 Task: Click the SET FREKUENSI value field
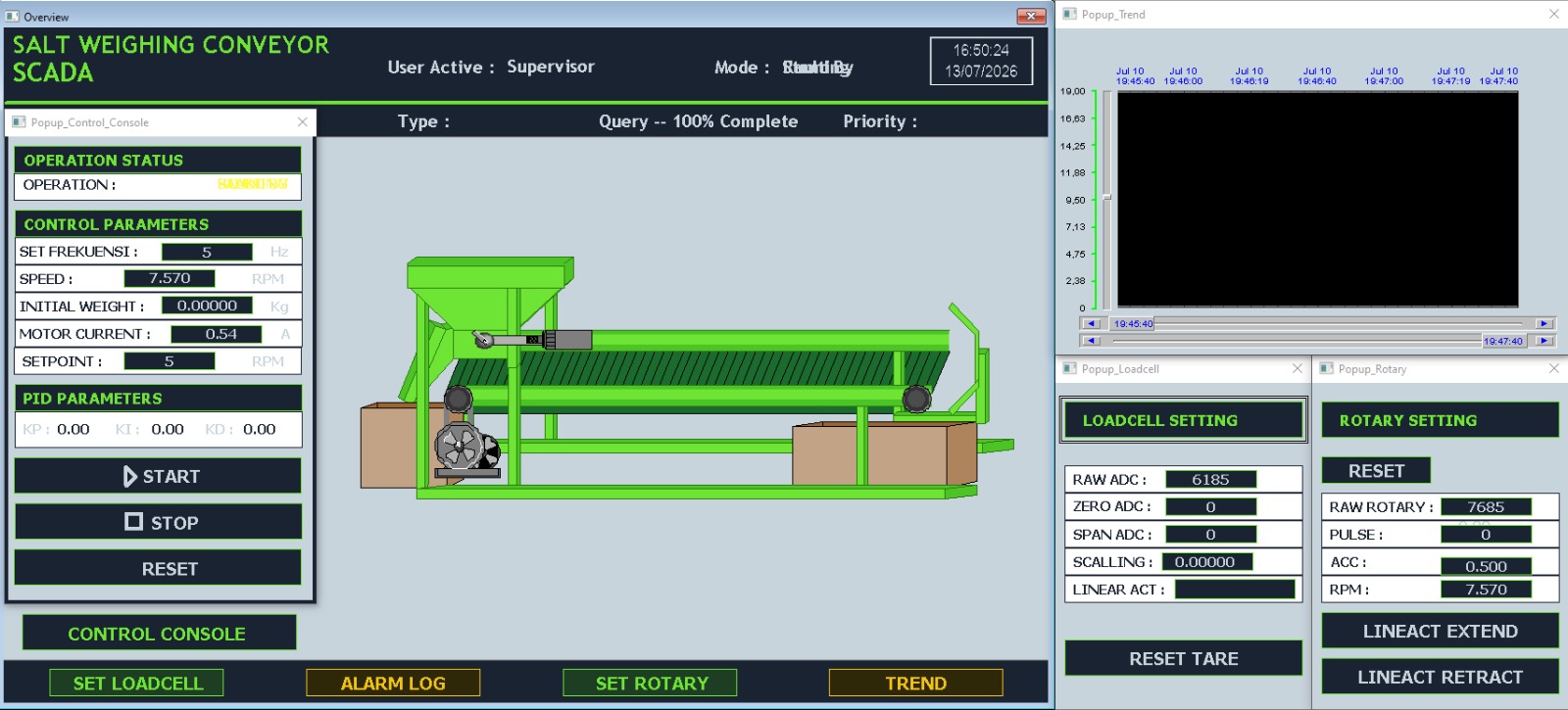[x=207, y=252]
